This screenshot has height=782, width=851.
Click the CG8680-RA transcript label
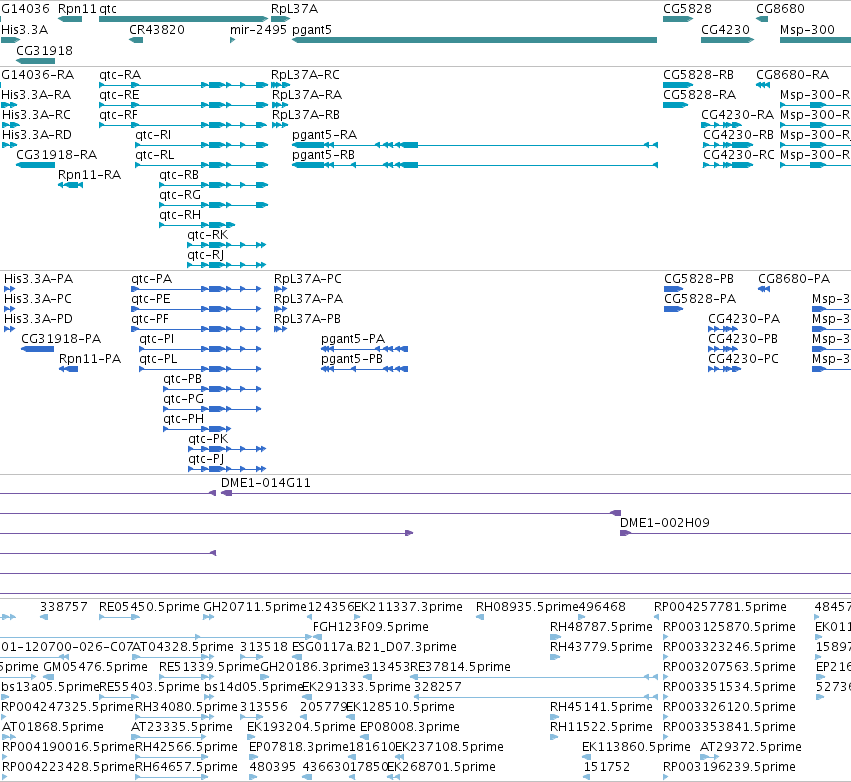[x=792, y=75]
